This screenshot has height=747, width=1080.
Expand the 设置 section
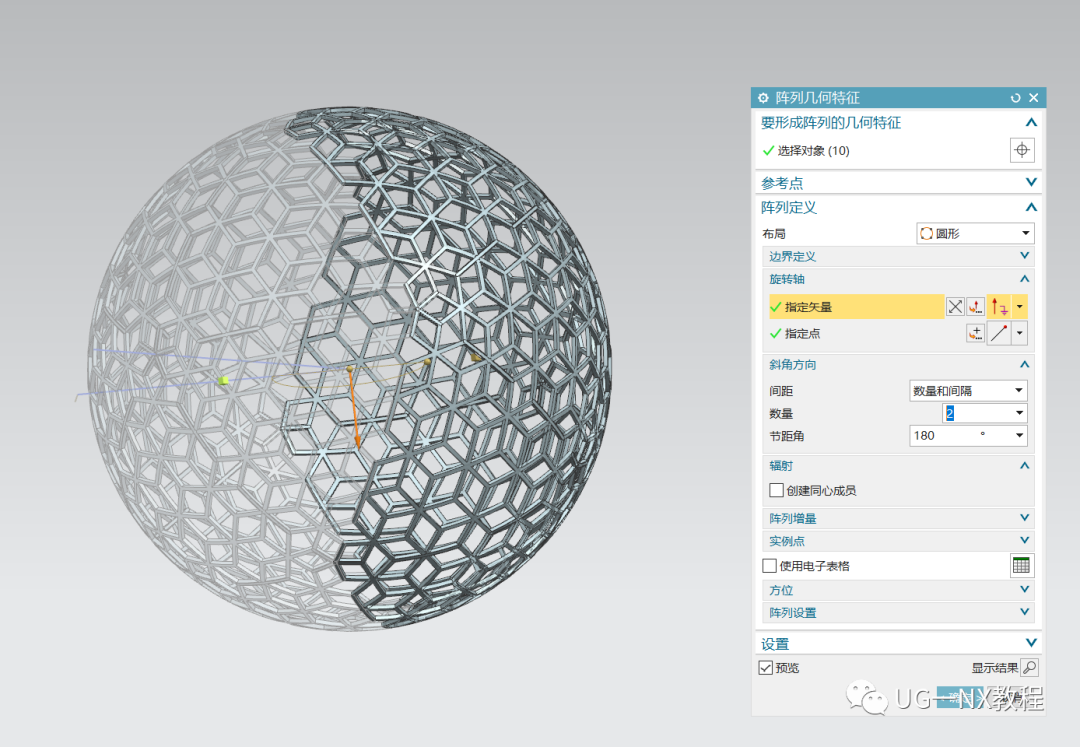click(1031, 643)
